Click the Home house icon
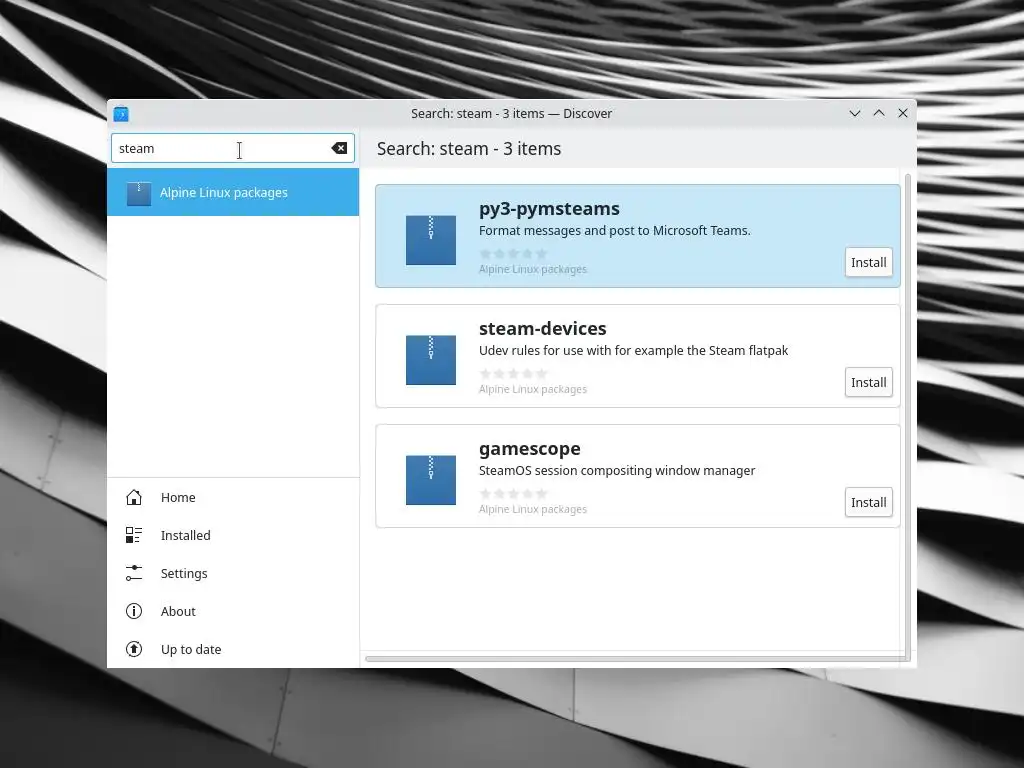 (134, 498)
